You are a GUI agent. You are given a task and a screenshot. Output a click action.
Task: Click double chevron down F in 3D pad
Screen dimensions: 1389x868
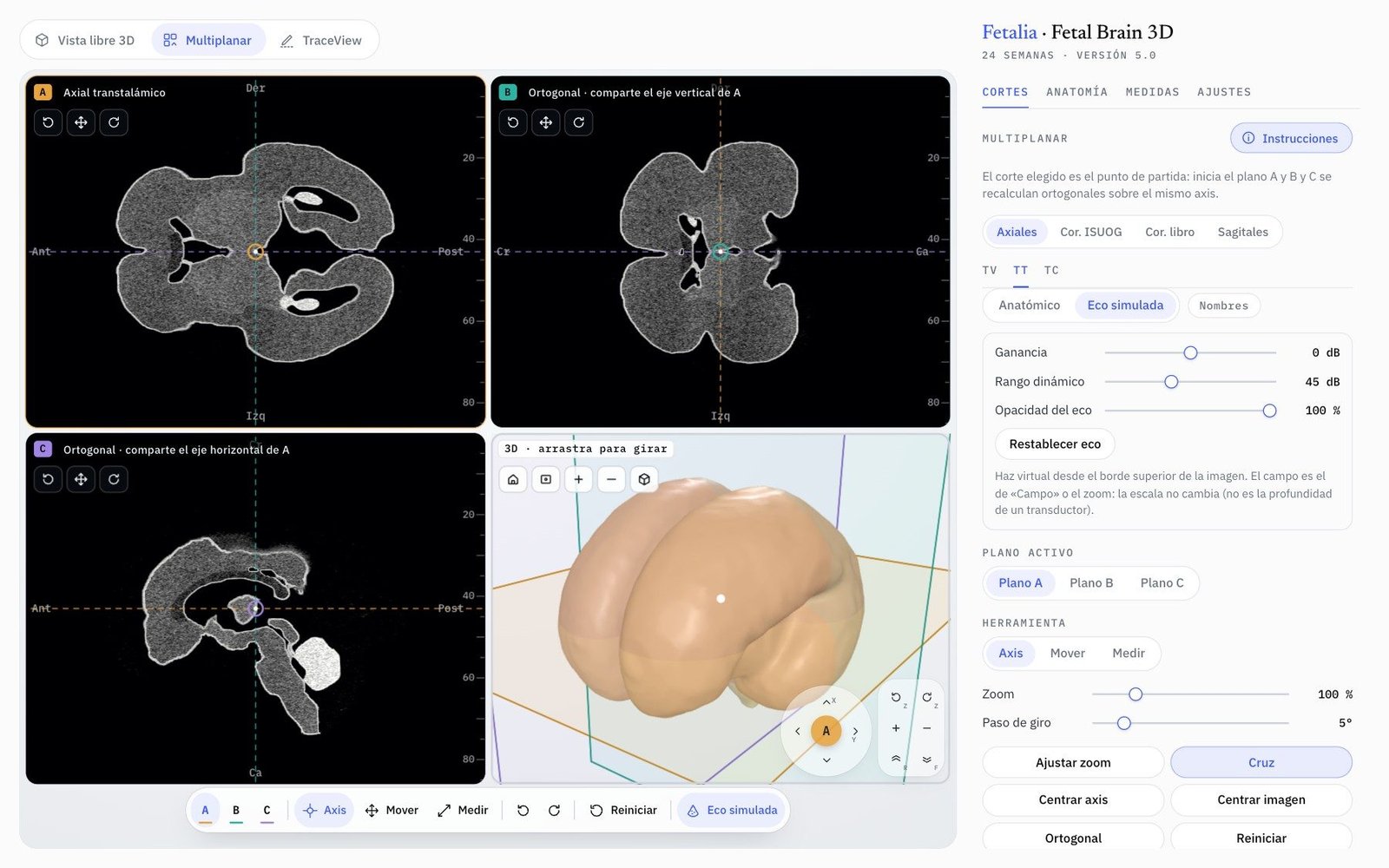point(927,759)
